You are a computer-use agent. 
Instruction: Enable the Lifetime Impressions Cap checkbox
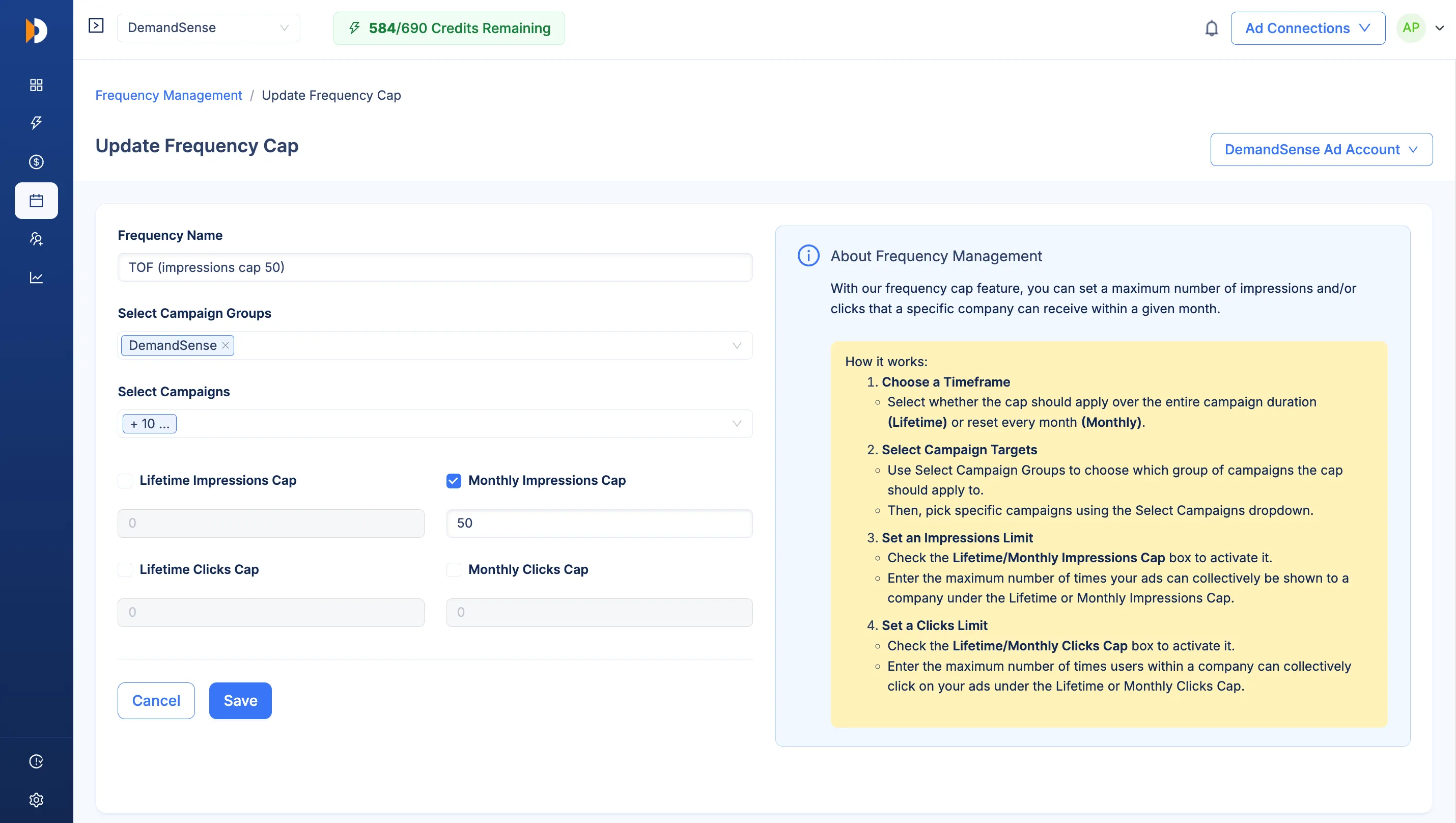point(125,480)
